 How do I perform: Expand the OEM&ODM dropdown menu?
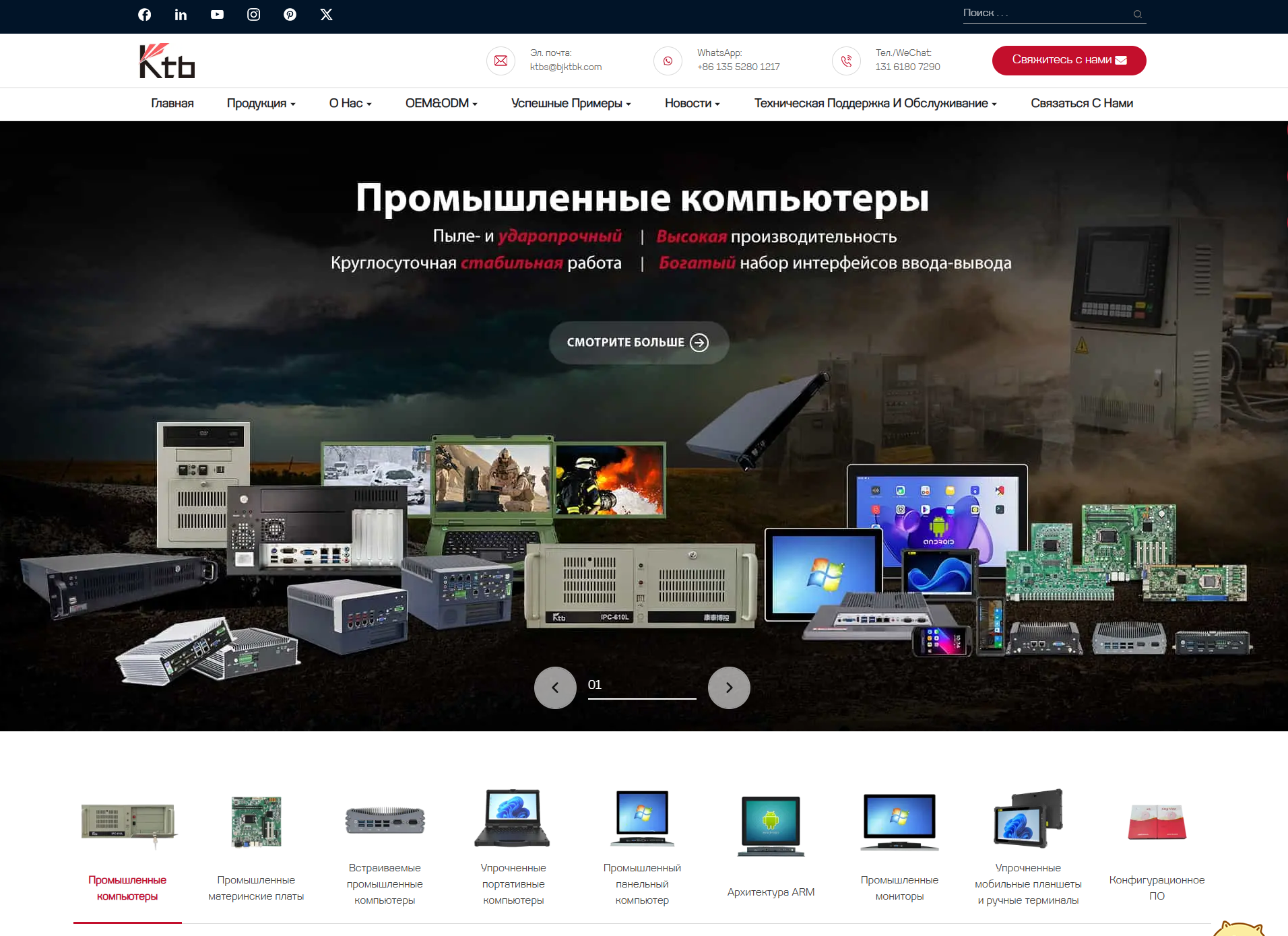click(x=441, y=104)
